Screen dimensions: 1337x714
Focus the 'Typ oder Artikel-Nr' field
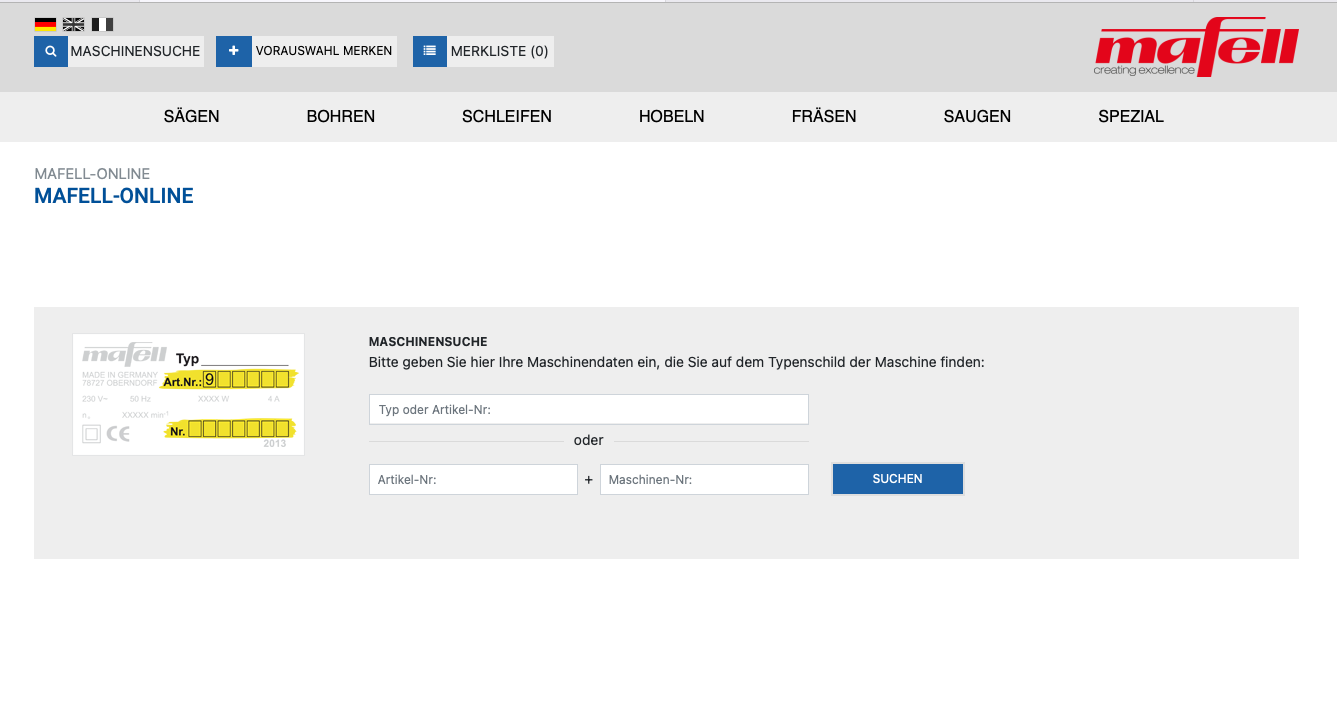pos(588,410)
